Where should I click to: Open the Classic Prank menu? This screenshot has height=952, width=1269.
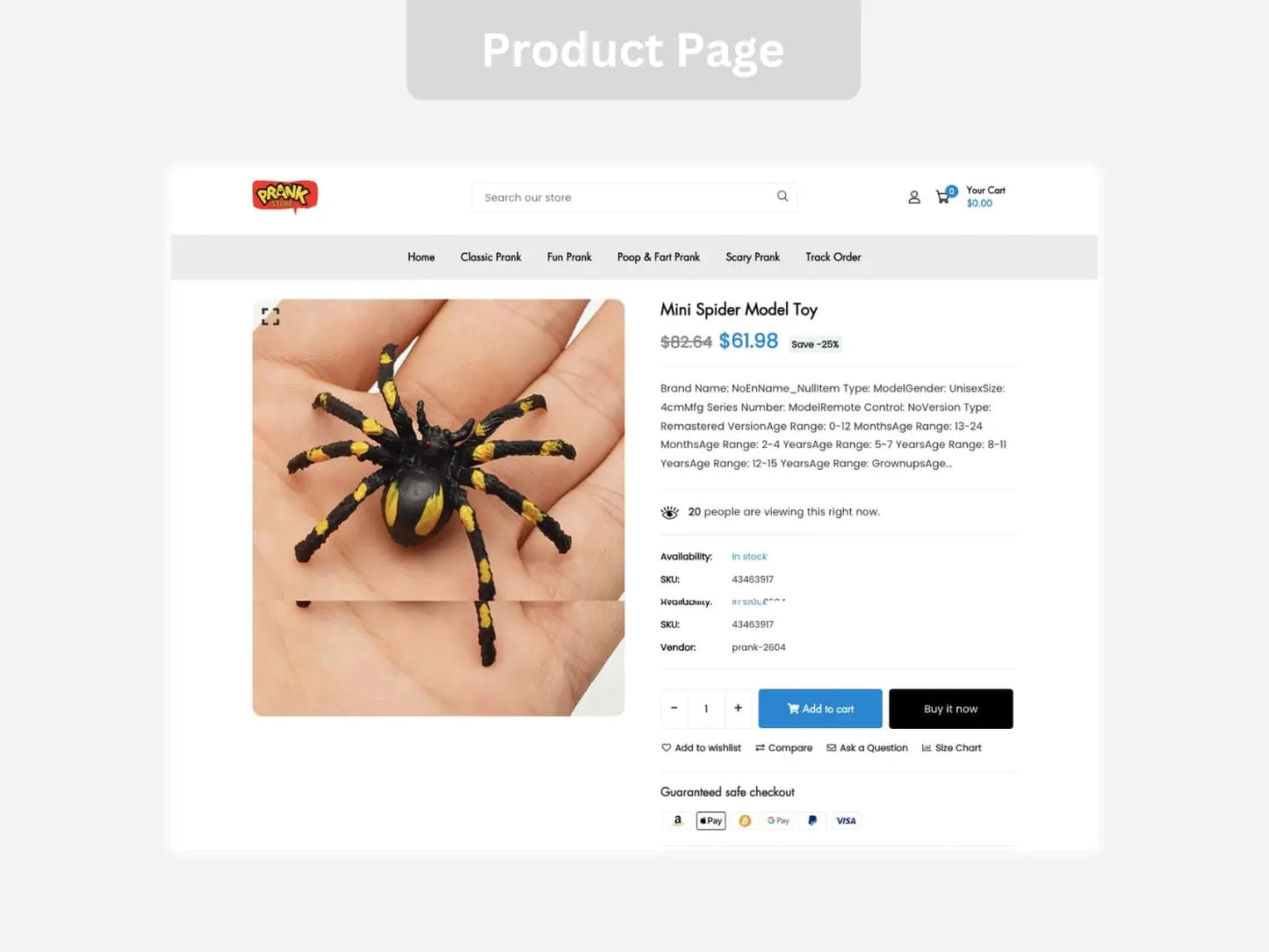[x=491, y=257]
